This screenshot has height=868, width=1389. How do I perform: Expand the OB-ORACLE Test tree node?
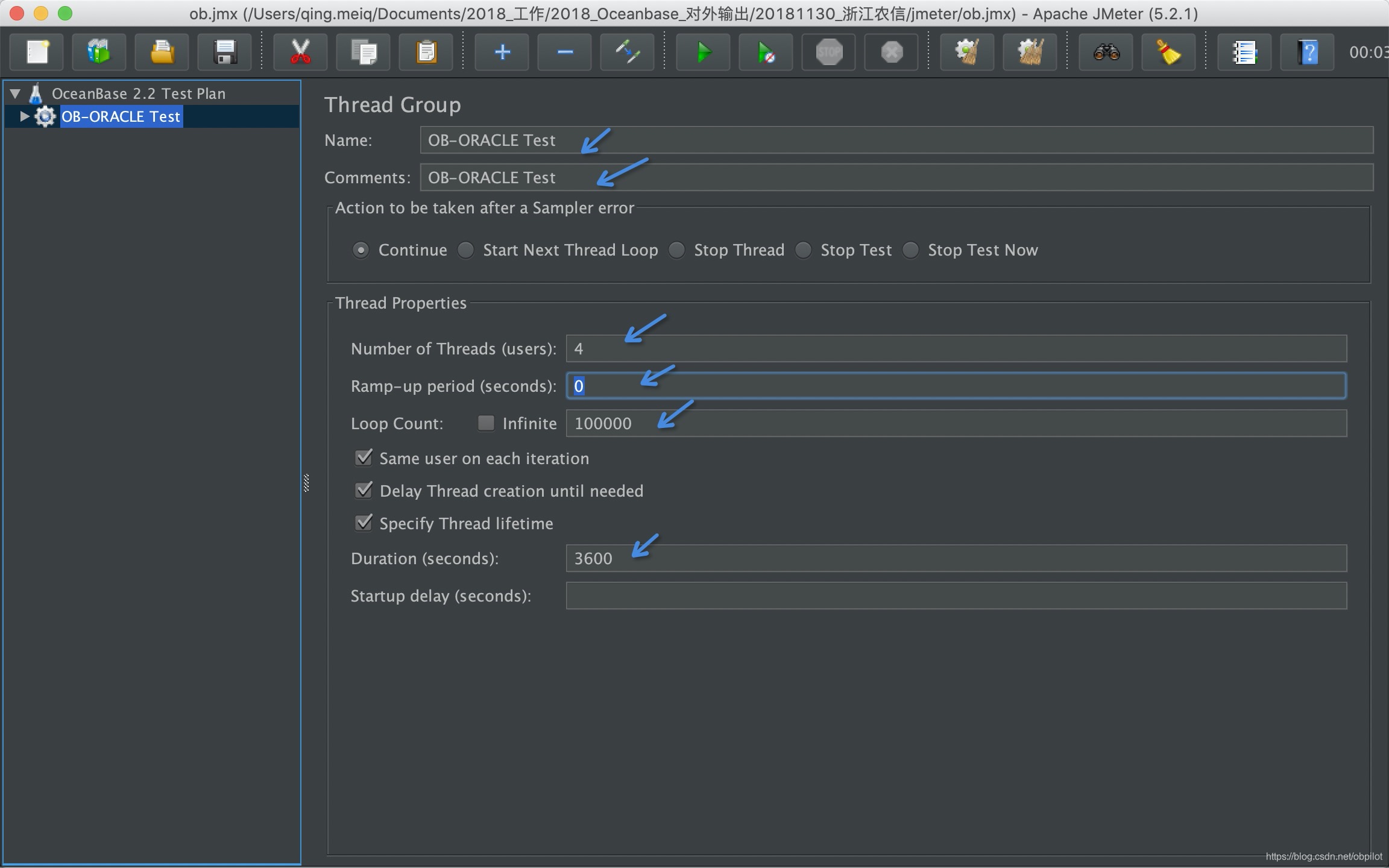point(24,116)
